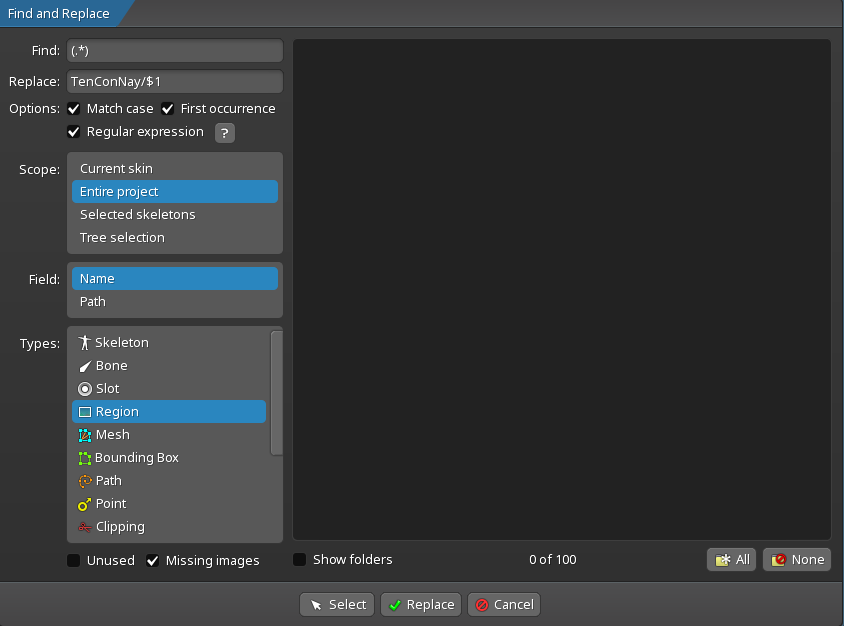This screenshot has width=844, height=626.
Task: Choose the Point type icon
Action: pyautogui.click(x=85, y=504)
